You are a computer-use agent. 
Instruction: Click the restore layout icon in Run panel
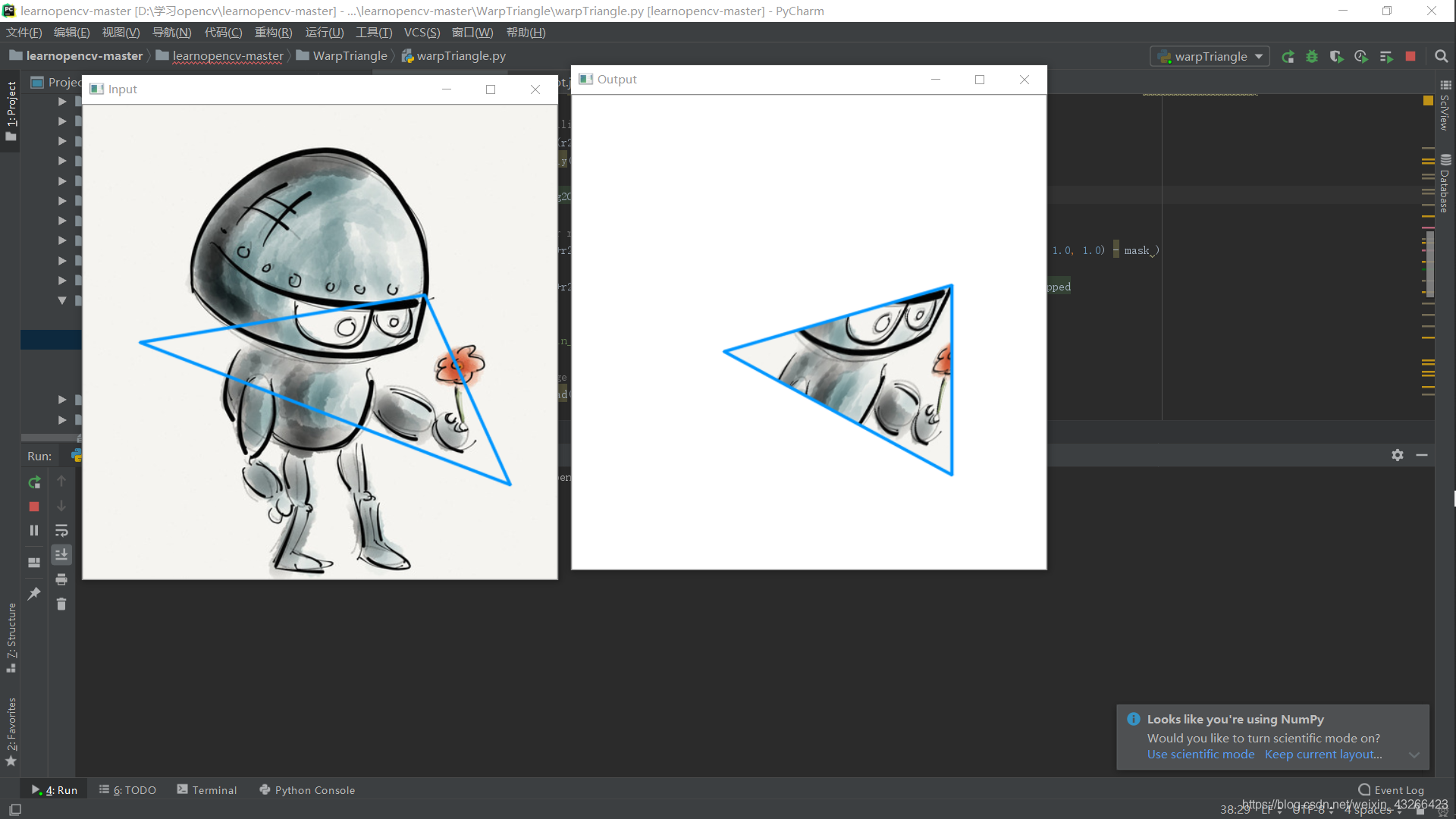point(34,563)
